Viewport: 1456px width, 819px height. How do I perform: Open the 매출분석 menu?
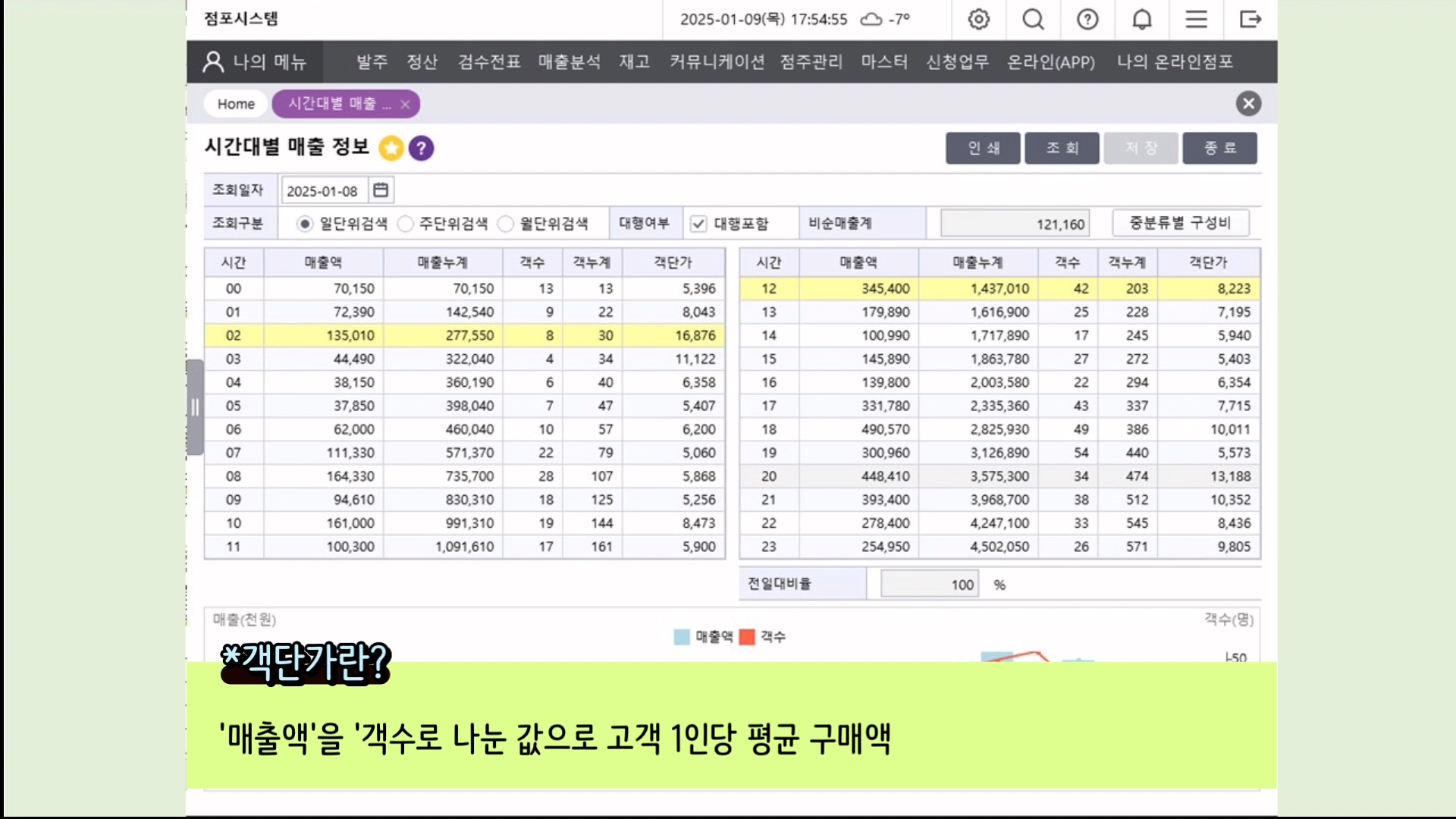coord(569,61)
